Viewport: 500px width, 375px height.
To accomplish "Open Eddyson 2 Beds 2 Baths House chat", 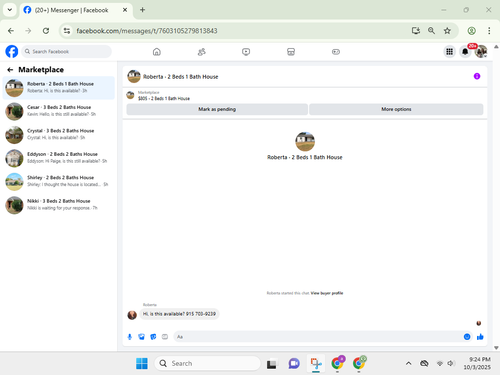I will (x=59, y=158).
